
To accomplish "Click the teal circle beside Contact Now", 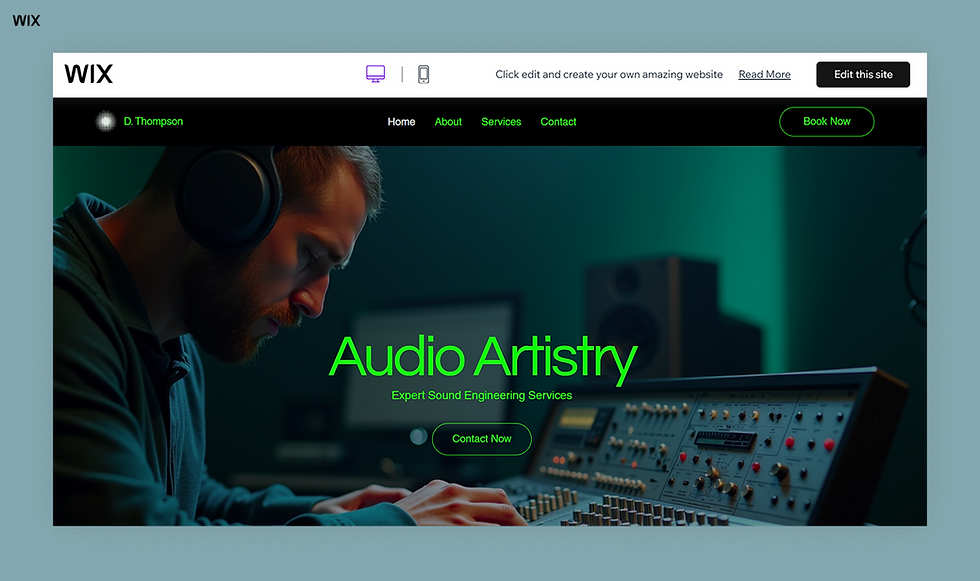I will click(417, 436).
